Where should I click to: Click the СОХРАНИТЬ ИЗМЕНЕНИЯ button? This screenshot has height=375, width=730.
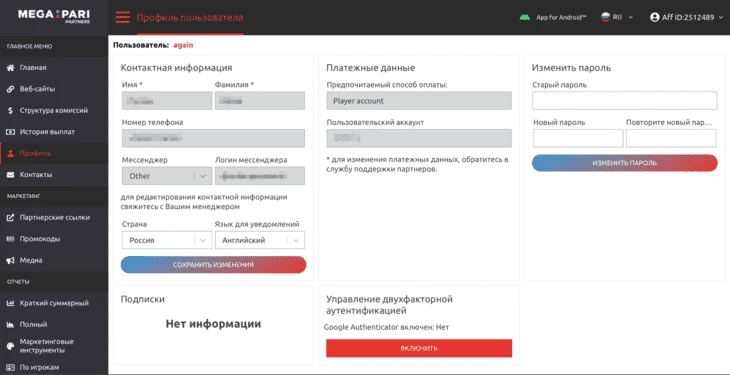pos(213,265)
